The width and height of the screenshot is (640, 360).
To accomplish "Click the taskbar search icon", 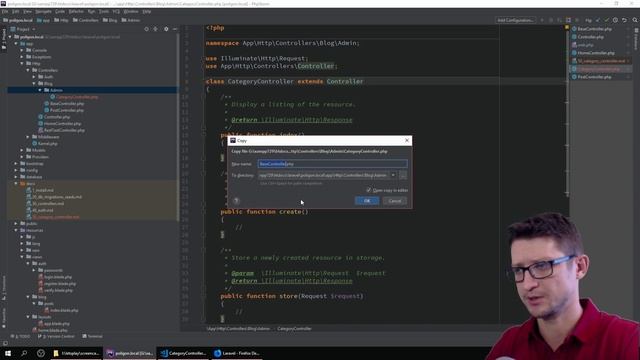I will (x=24, y=353).
